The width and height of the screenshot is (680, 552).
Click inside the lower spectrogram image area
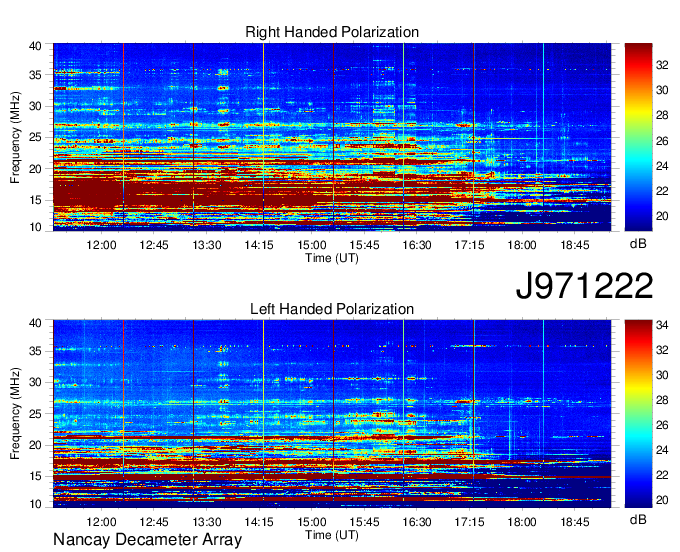332,414
